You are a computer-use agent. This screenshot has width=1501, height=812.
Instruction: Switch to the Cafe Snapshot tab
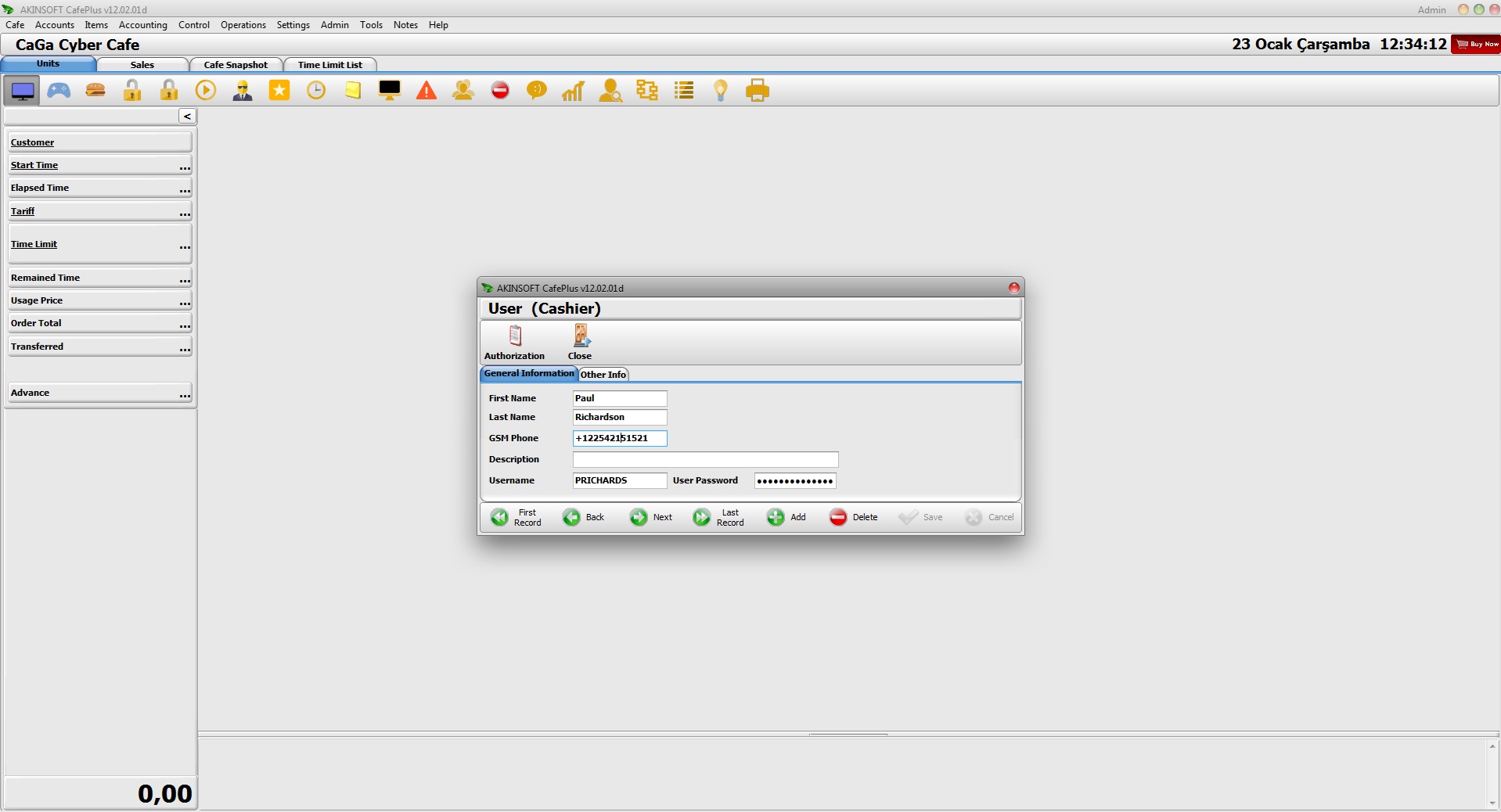point(235,64)
